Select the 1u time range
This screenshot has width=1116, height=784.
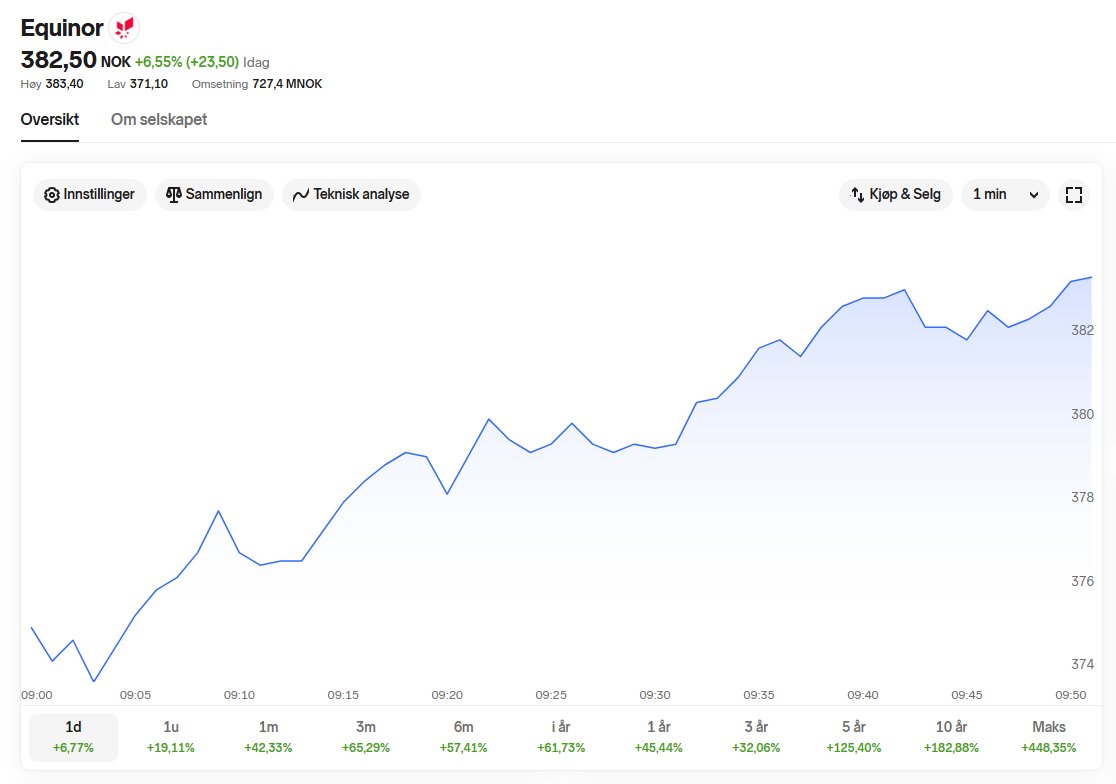point(171,737)
